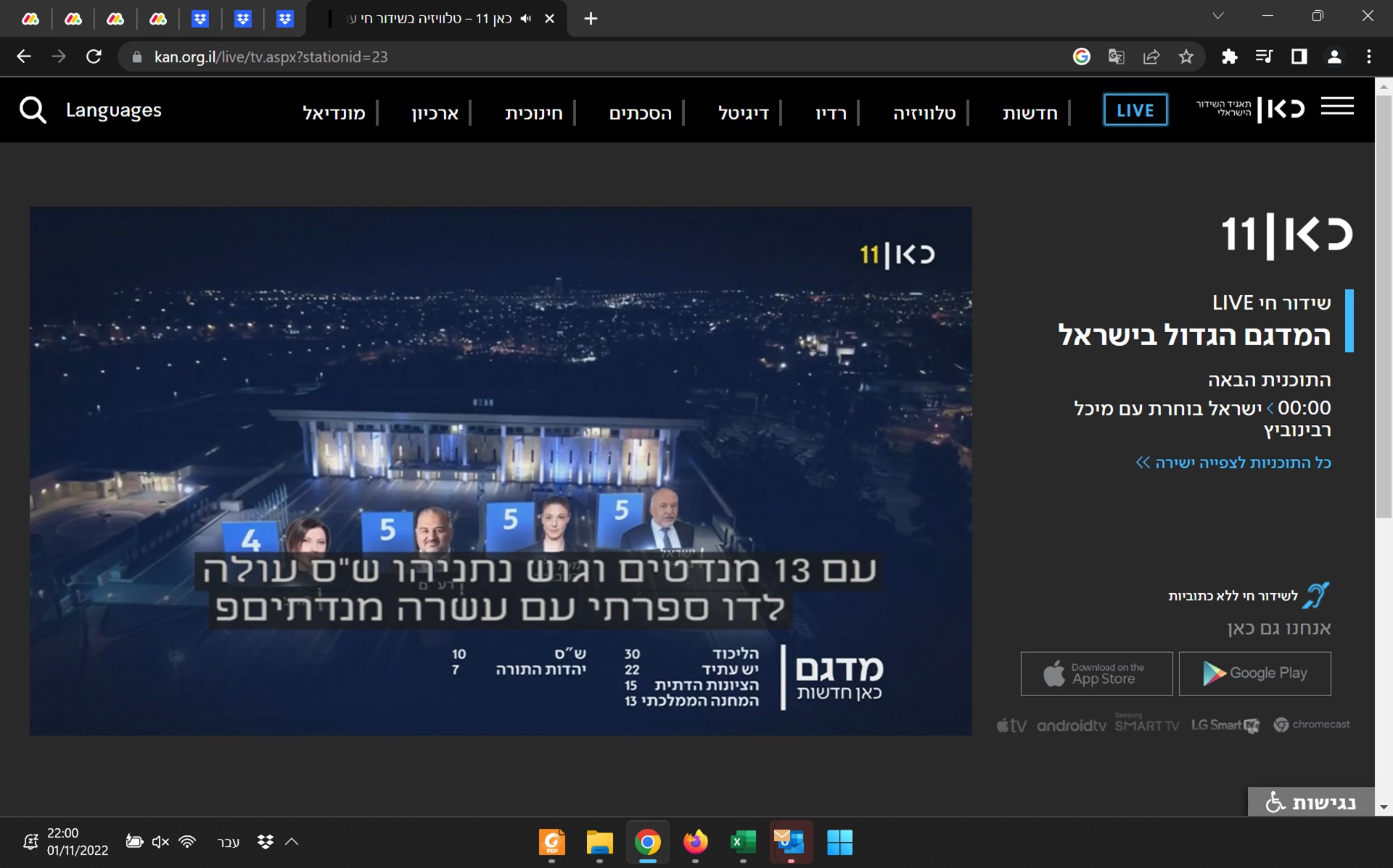The width and height of the screenshot is (1393, 868).
Task: Click the Samsung Smart TV logo
Action: point(1146,723)
